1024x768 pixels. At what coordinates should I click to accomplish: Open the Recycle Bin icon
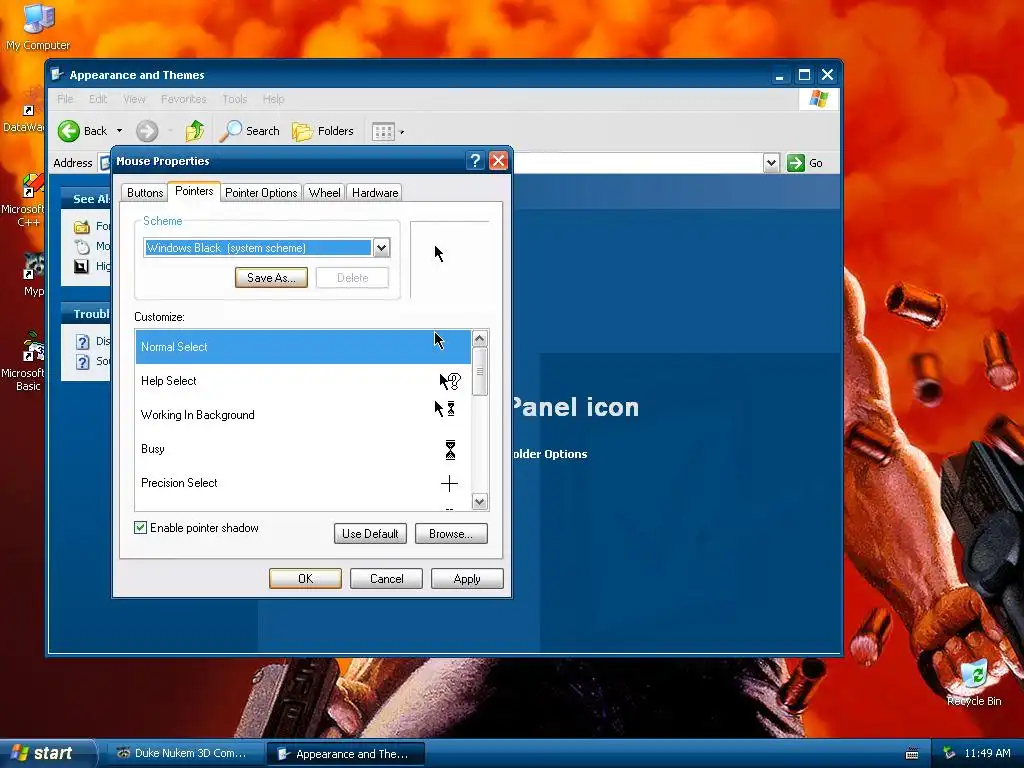[x=974, y=682]
